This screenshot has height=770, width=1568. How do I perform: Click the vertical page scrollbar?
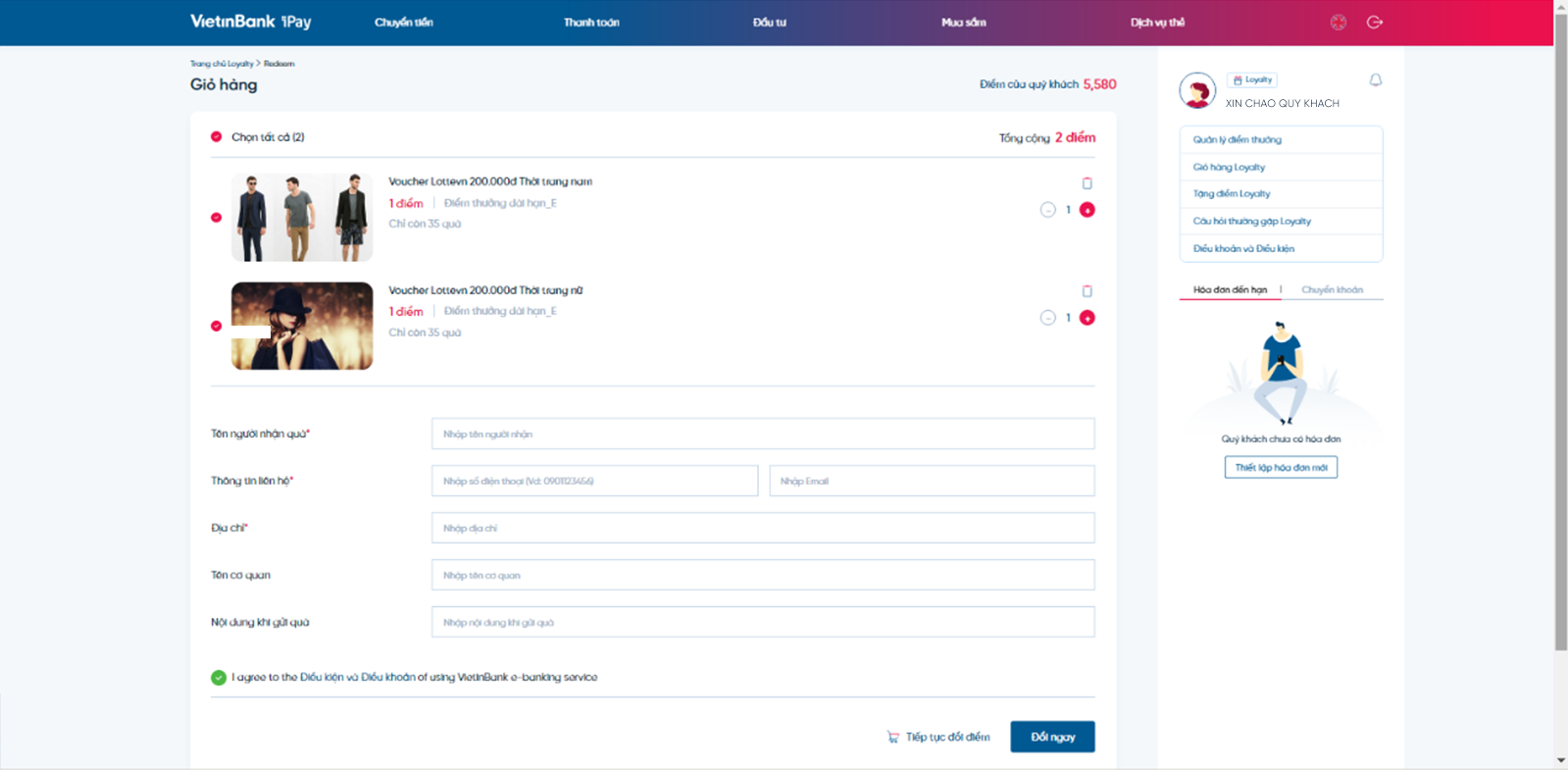pyautogui.click(x=1560, y=334)
